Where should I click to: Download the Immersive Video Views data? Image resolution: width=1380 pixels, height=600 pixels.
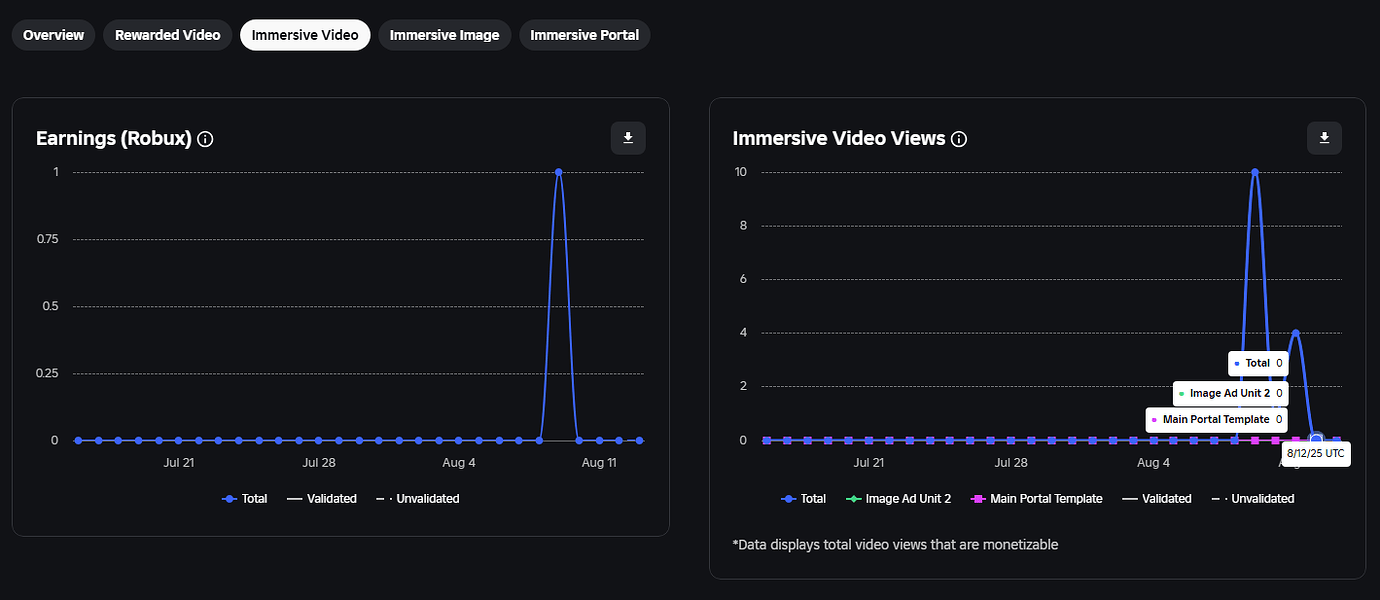(x=1324, y=138)
